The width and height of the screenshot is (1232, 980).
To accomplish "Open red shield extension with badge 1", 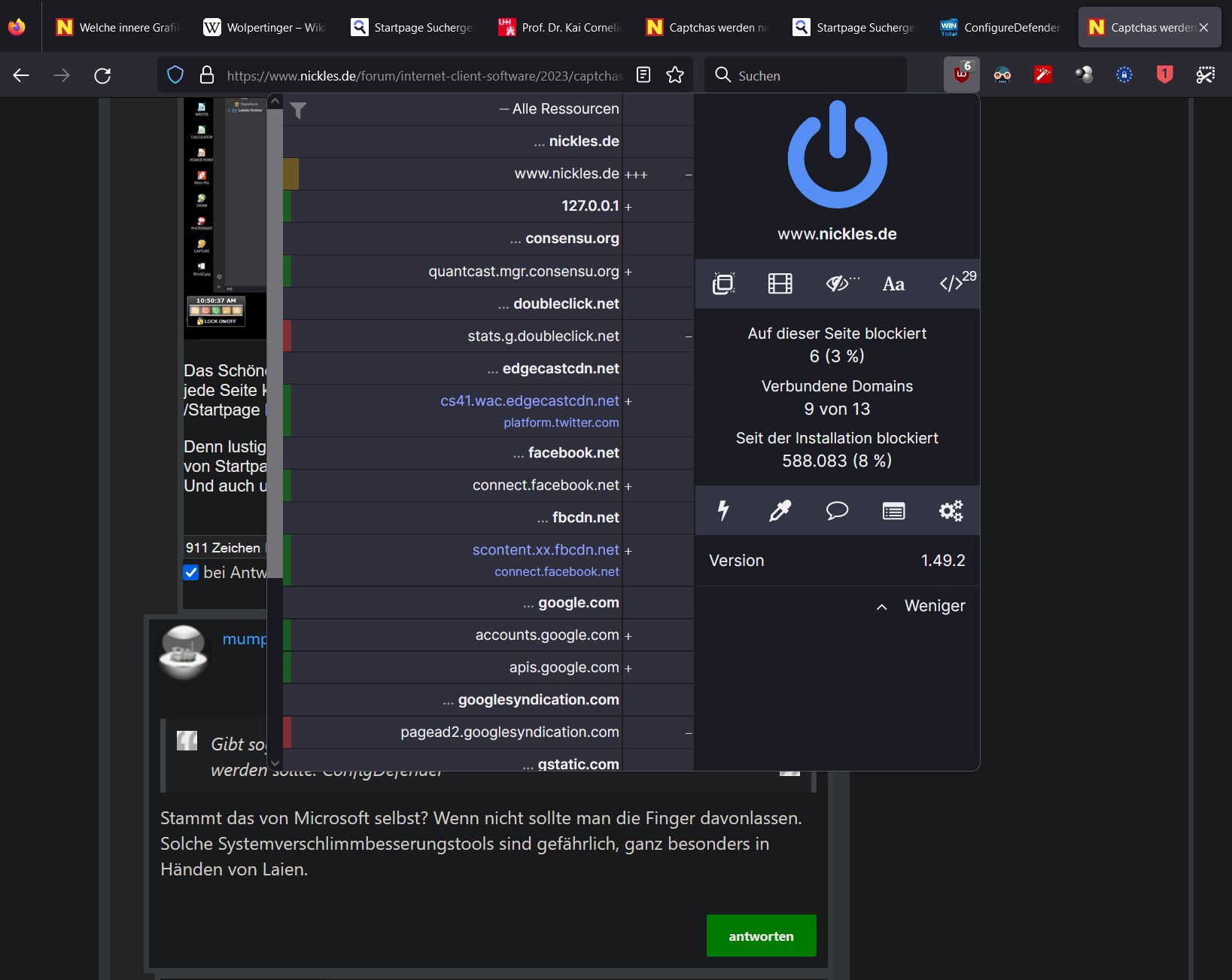I will [x=1165, y=75].
